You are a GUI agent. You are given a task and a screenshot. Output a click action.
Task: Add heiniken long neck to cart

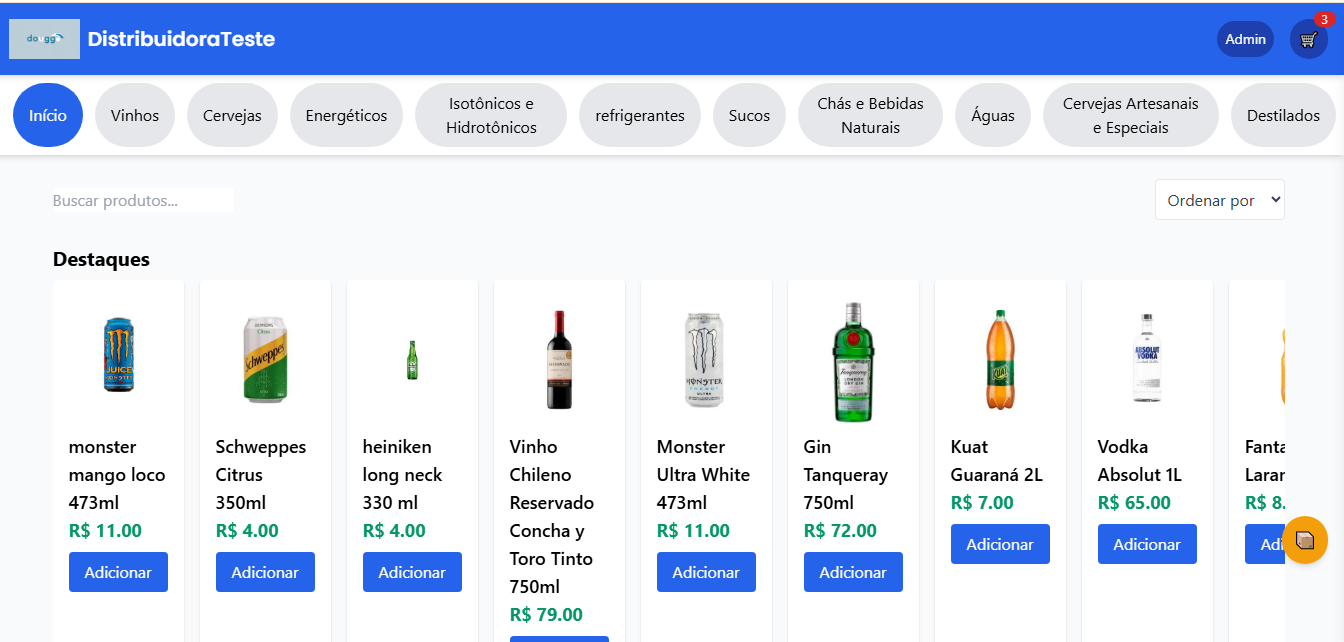pyautogui.click(x=412, y=572)
